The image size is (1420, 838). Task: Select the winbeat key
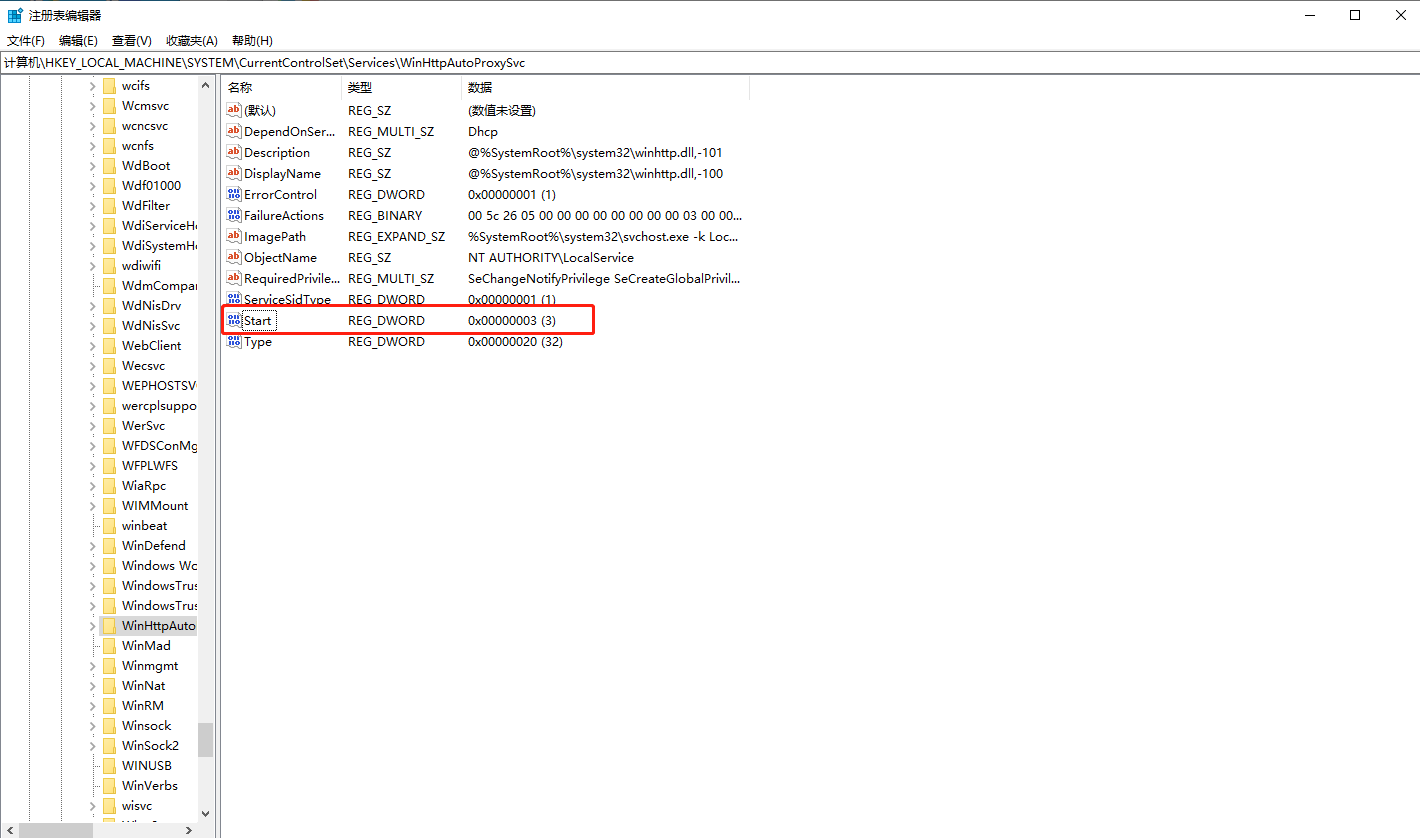[x=143, y=525]
